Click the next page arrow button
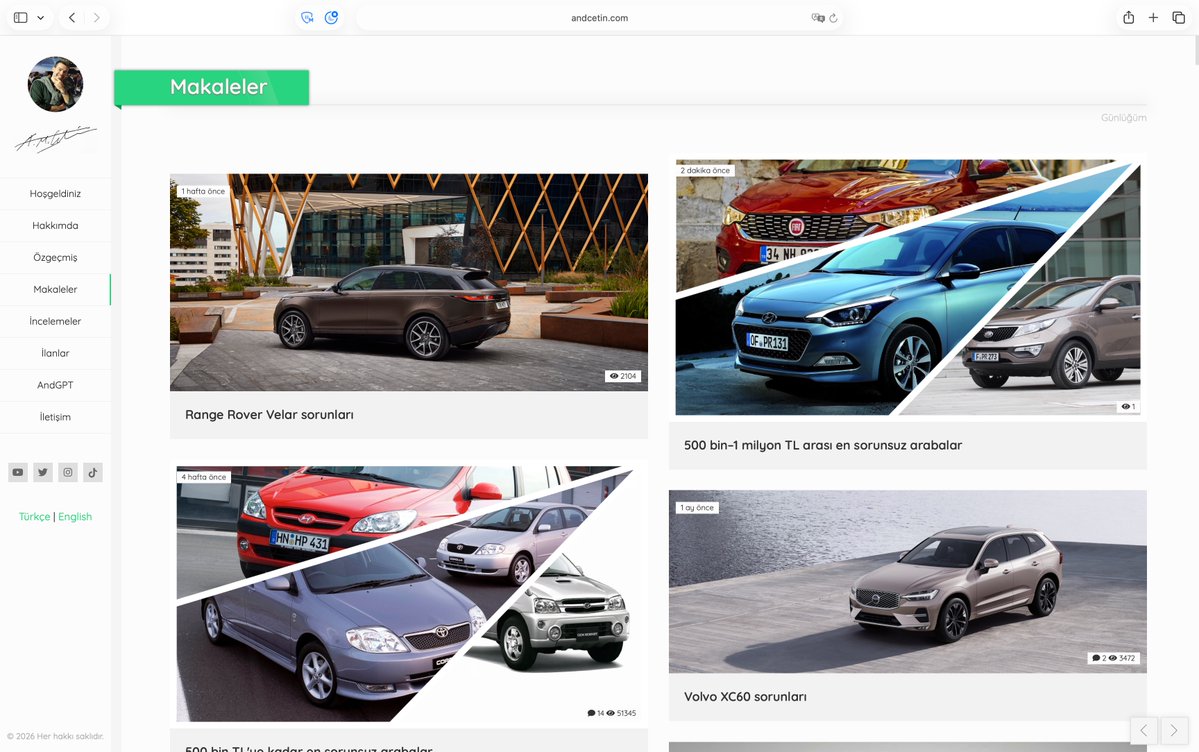Image resolution: width=1199 pixels, height=752 pixels. 1174,731
